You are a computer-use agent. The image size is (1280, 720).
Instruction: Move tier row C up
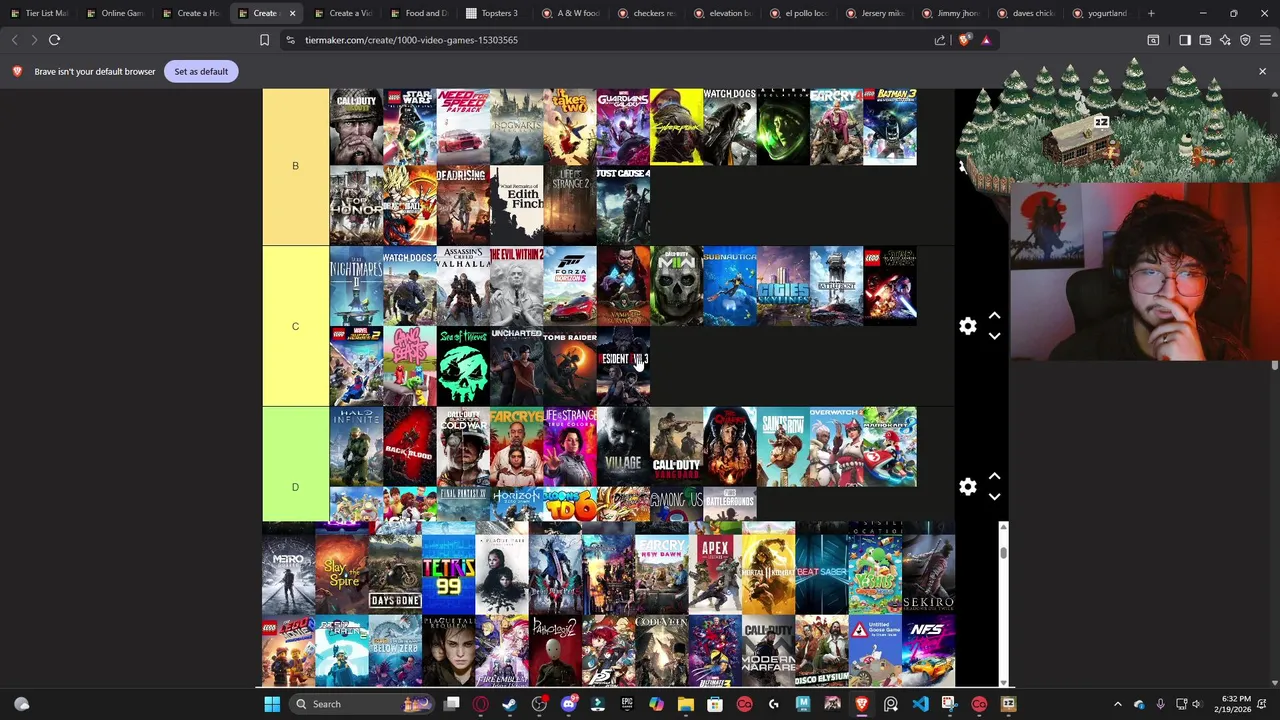pos(994,316)
